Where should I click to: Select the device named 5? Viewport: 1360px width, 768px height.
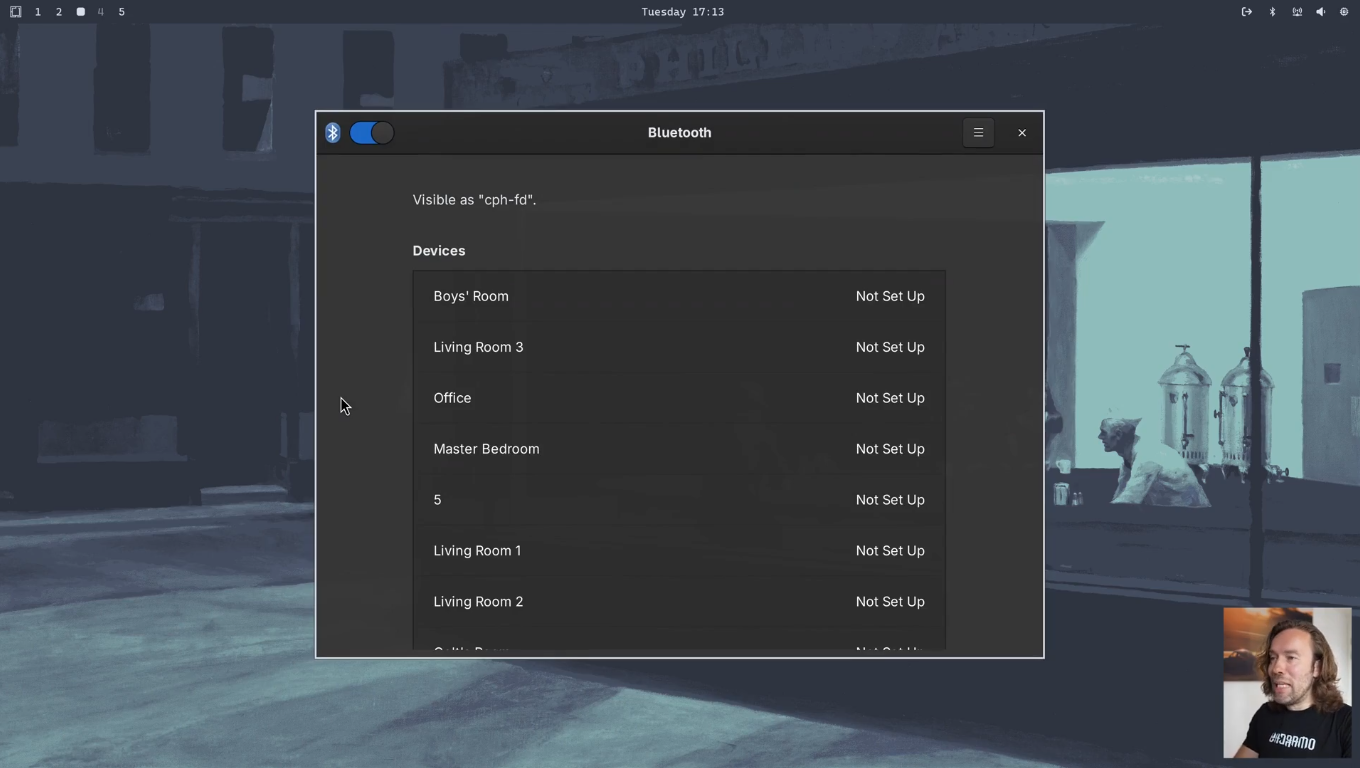679,500
